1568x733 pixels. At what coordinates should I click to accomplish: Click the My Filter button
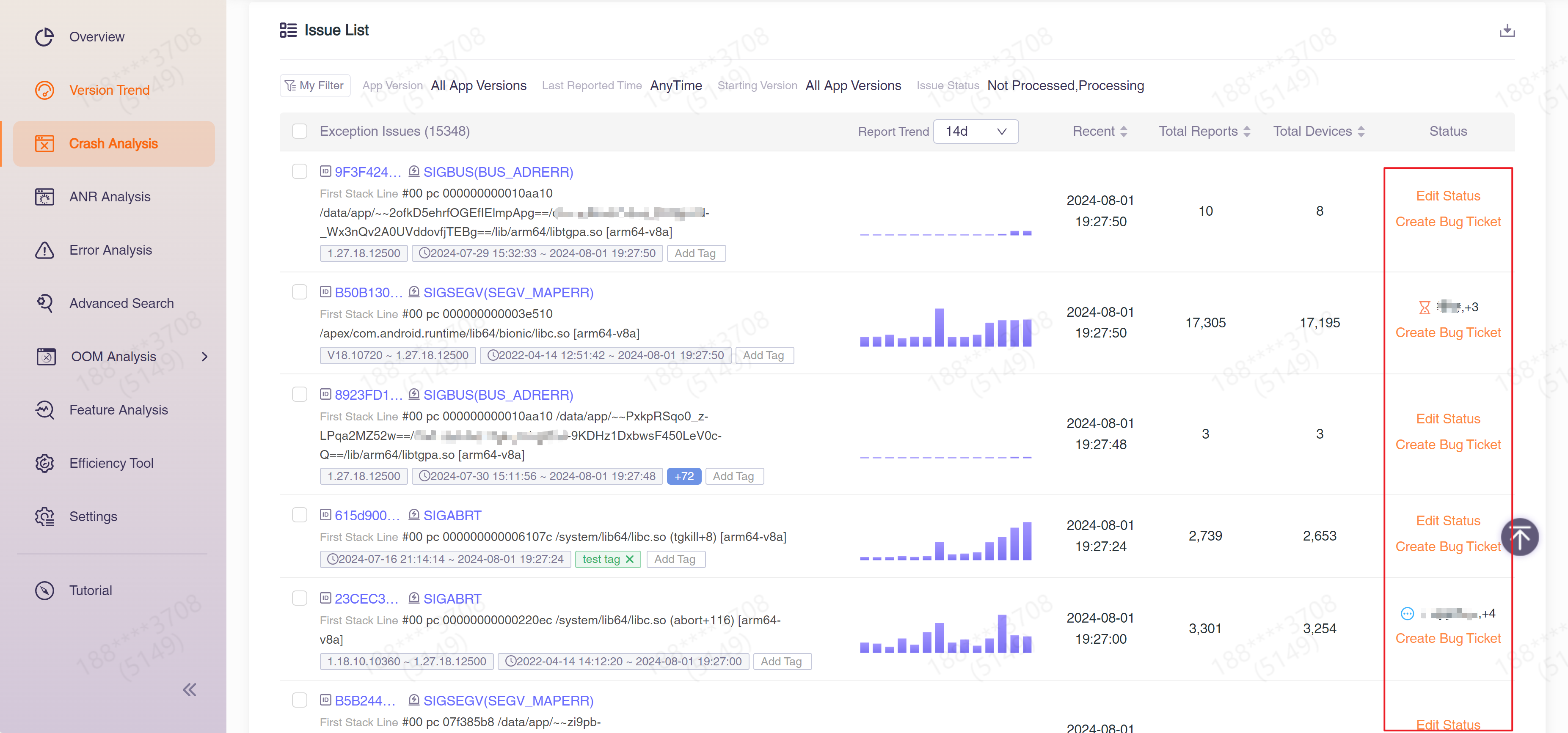[315, 85]
